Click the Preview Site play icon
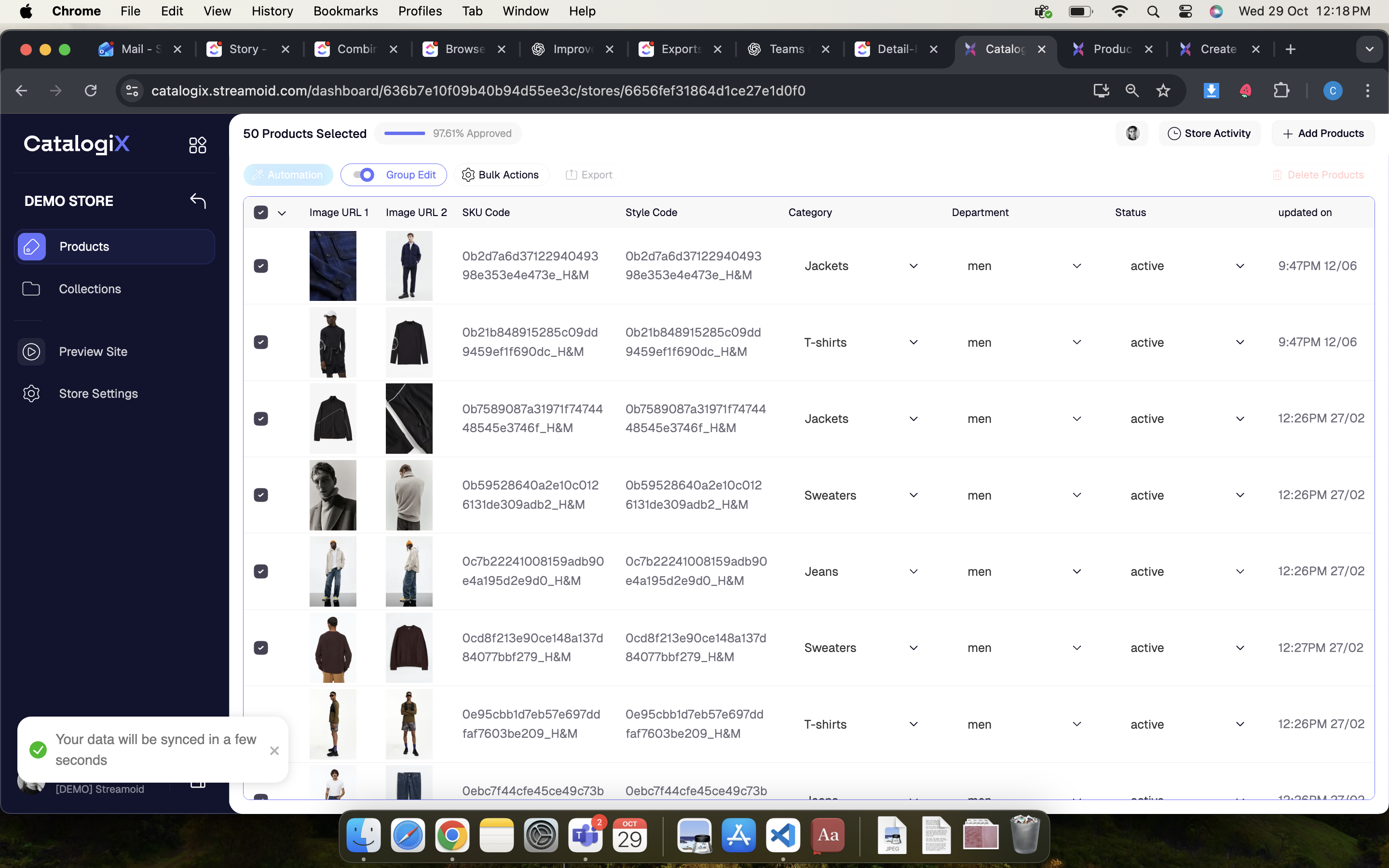Screen dimensions: 1389x868 (31, 352)
